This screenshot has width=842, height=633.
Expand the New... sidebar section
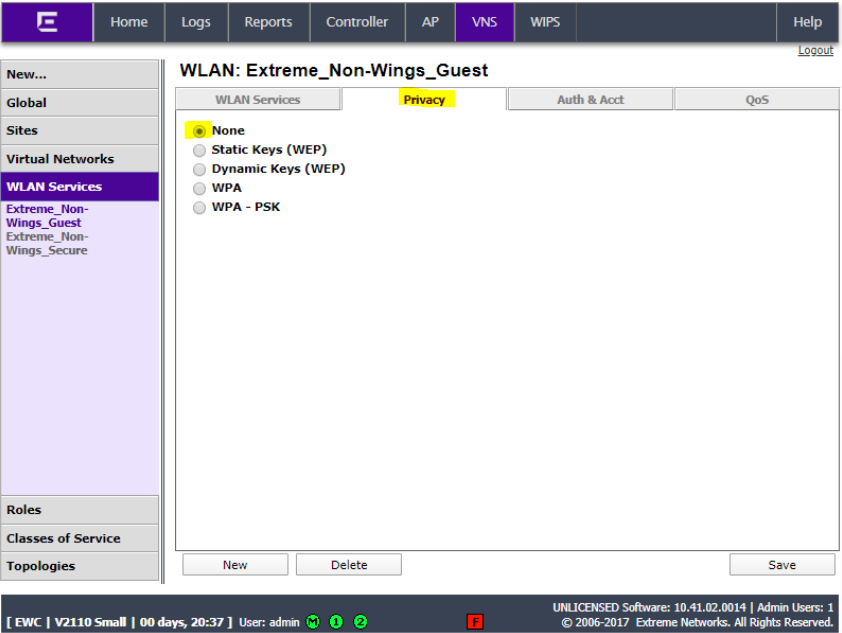click(x=79, y=75)
